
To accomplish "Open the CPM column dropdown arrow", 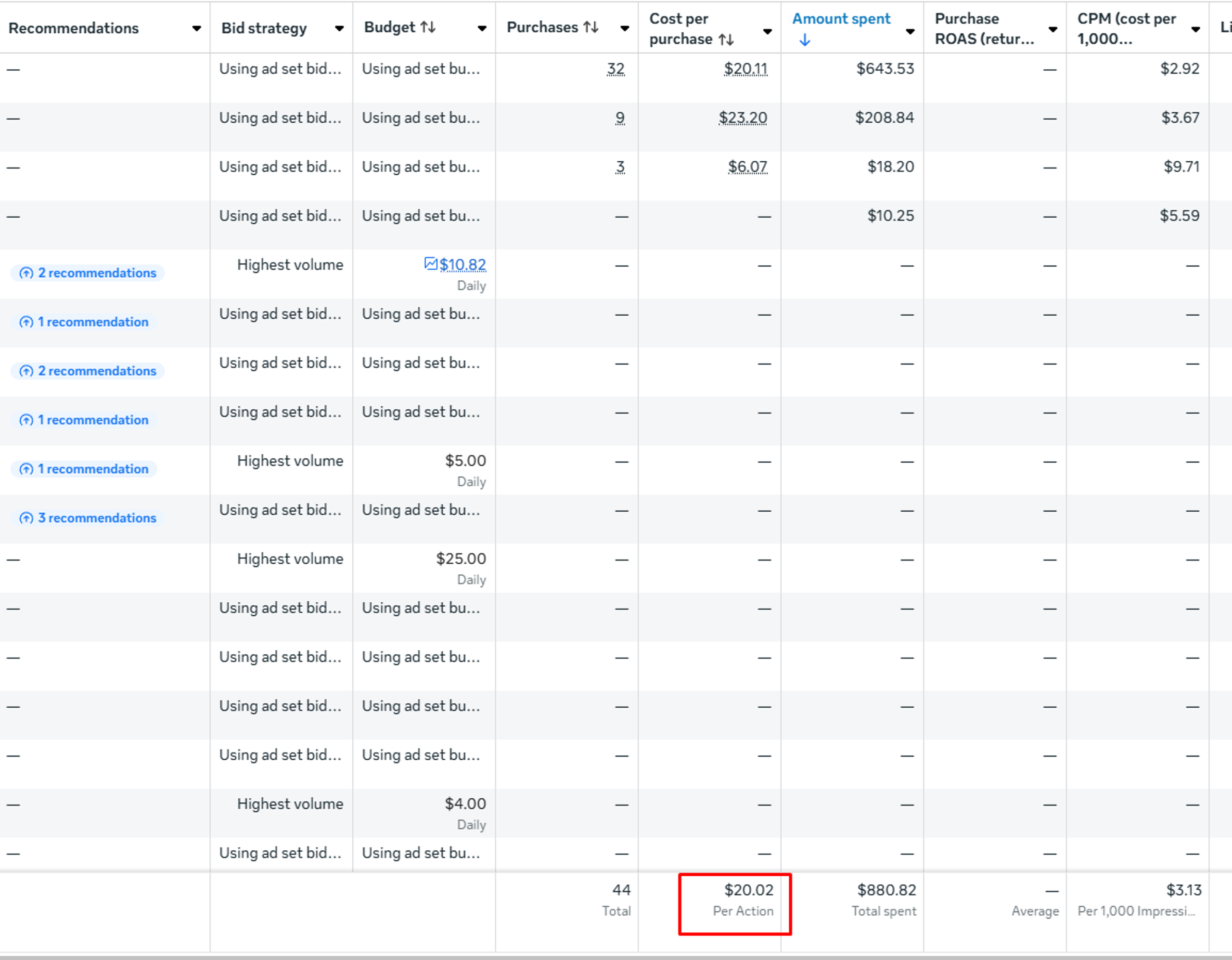I will point(1195,29).
